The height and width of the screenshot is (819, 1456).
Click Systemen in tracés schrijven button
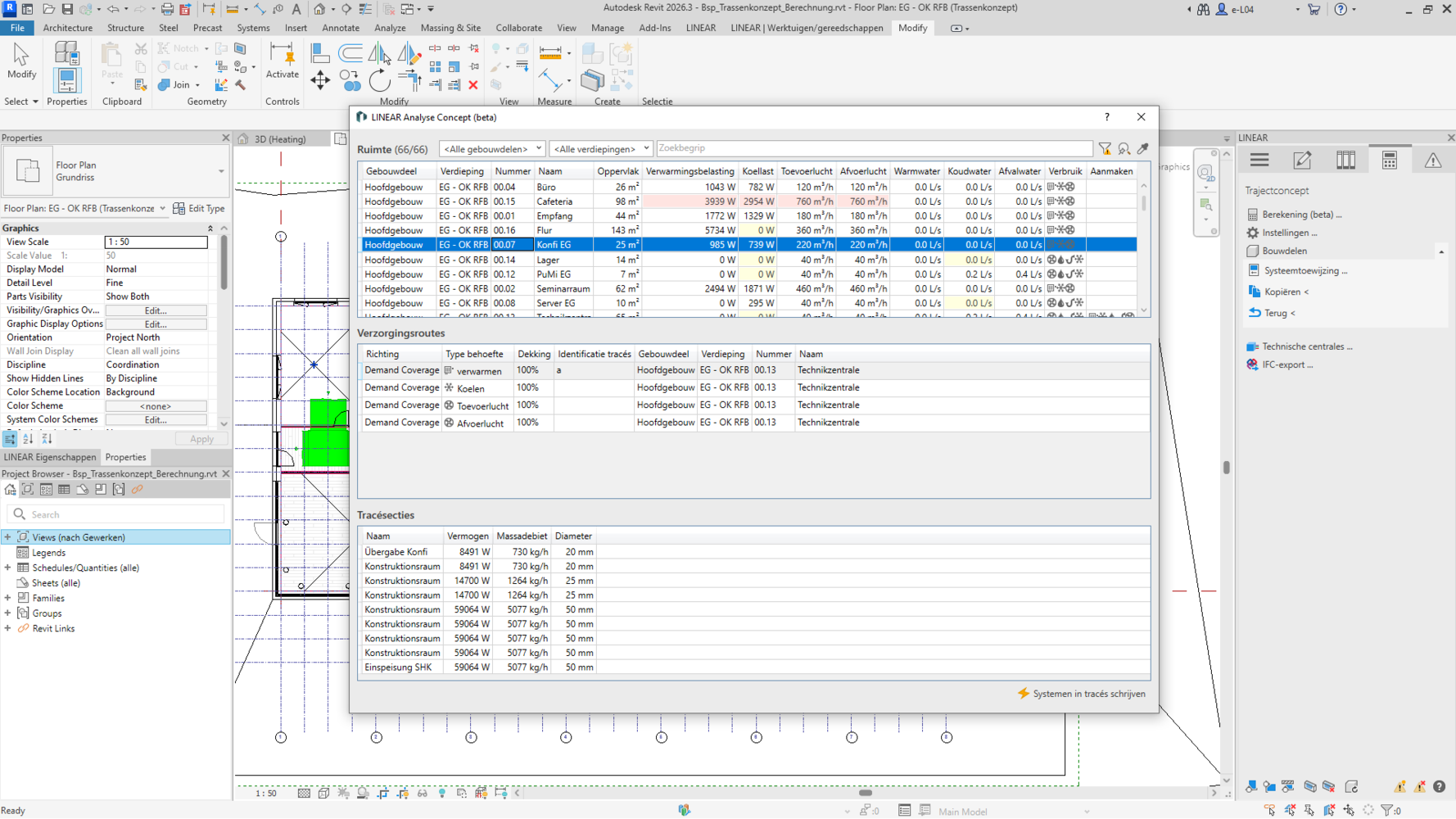(x=1081, y=694)
